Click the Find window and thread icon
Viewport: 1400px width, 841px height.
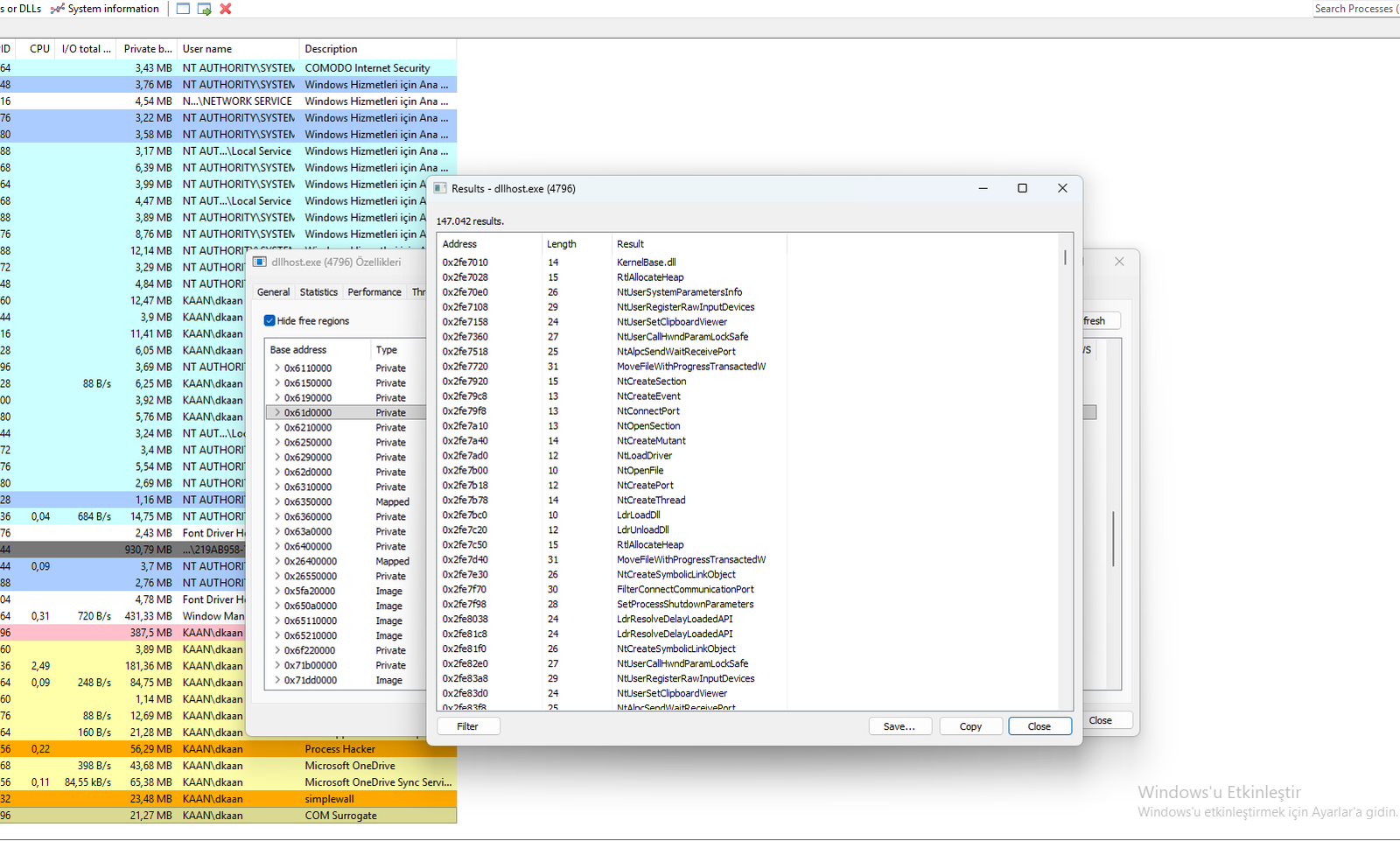point(205,9)
